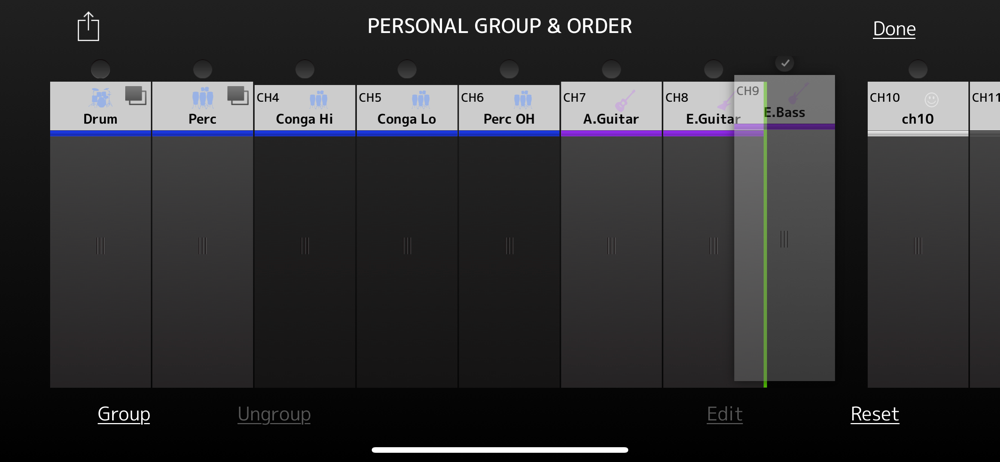Click the Drum kit icon
This screenshot has height=462, width=1000.
coord(101,98)
